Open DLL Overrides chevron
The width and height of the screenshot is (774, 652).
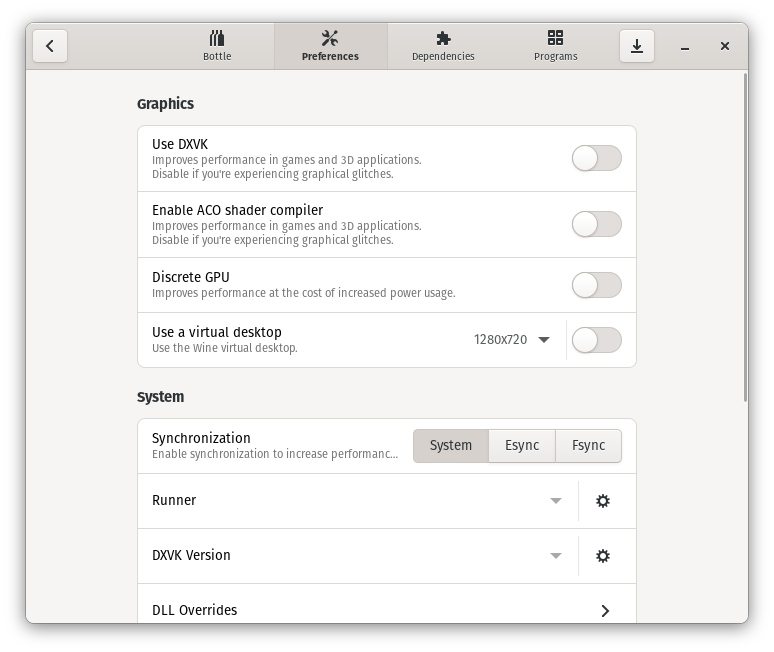[x=605, y=611]
